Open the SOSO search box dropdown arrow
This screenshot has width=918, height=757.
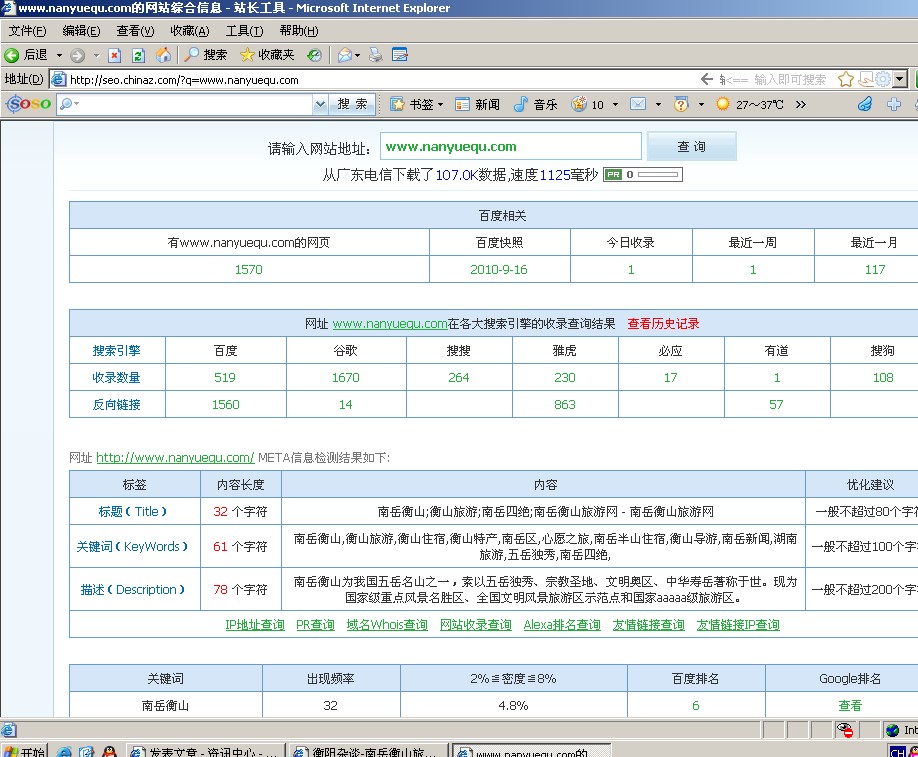tap(320, 105)
